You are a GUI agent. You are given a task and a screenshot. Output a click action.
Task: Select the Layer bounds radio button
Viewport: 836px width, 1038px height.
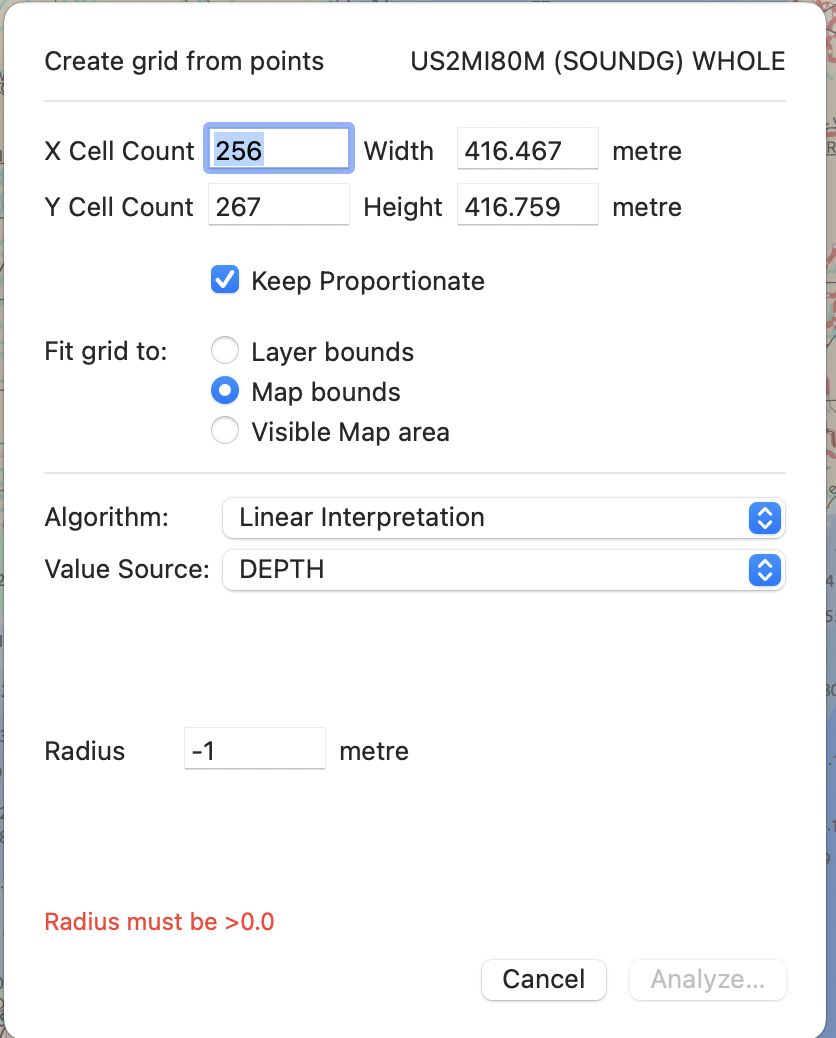[225, 350]
